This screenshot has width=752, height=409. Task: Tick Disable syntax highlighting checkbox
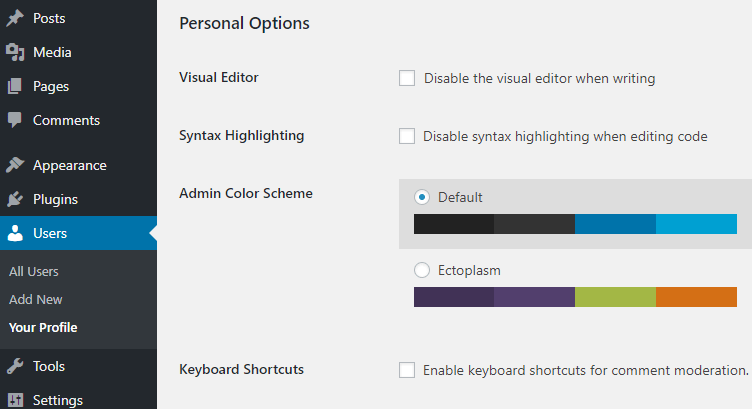pos(407,136)
